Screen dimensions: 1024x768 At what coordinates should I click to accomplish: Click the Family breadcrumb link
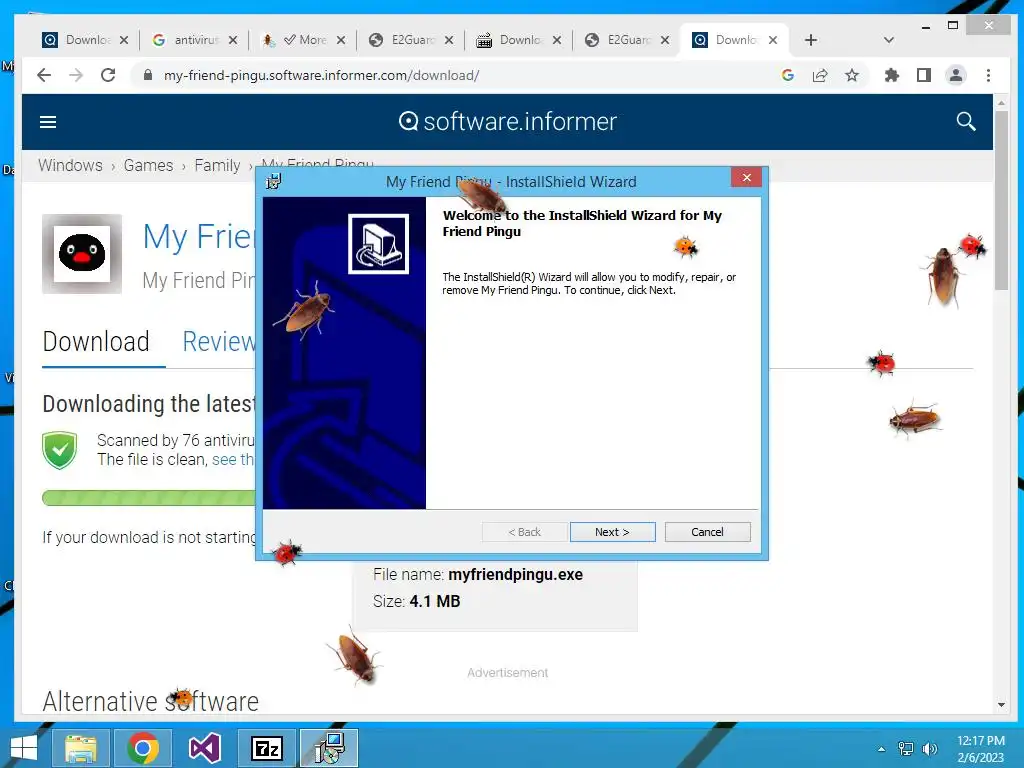coord(217,165)
